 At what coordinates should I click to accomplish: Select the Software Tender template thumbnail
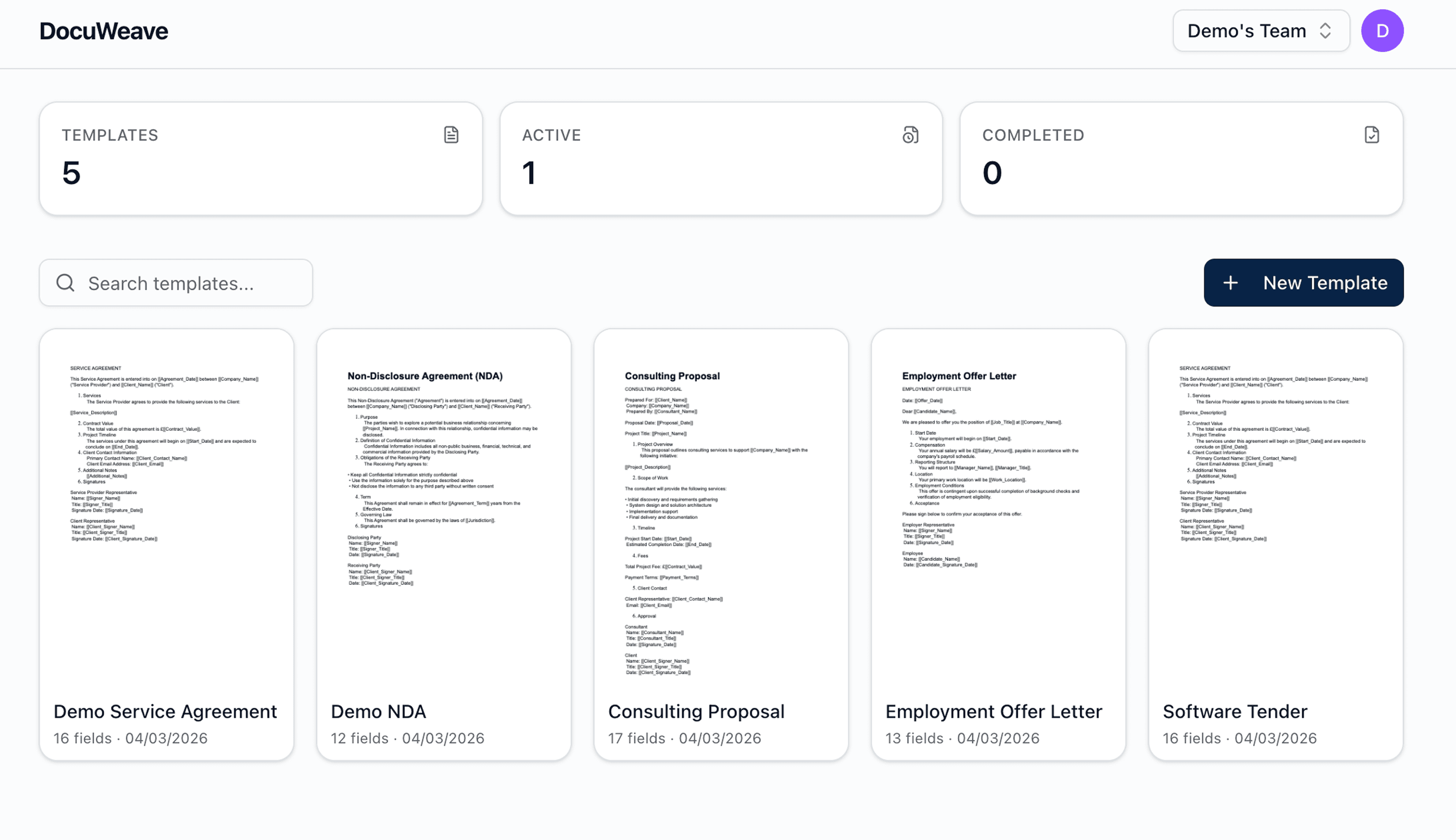click(1276, 544)
